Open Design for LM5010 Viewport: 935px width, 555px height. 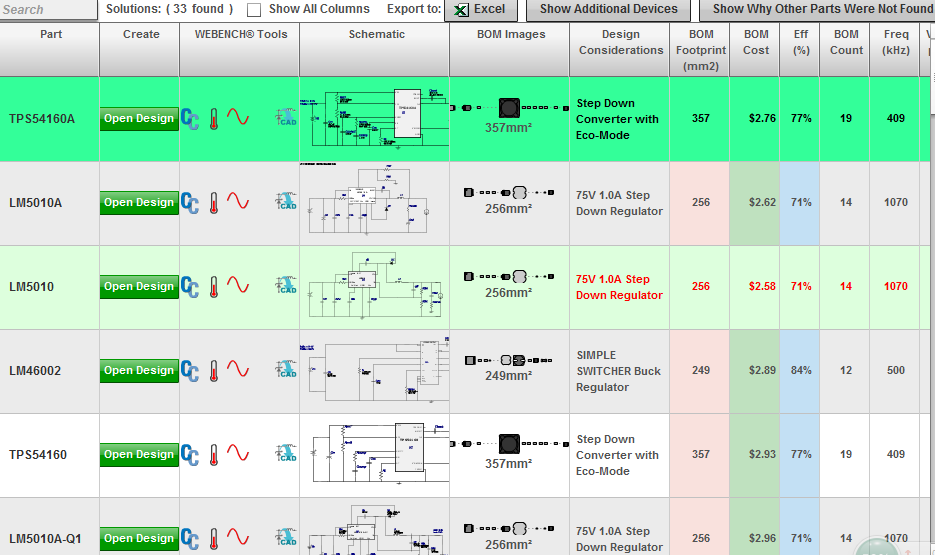[139, 287]
